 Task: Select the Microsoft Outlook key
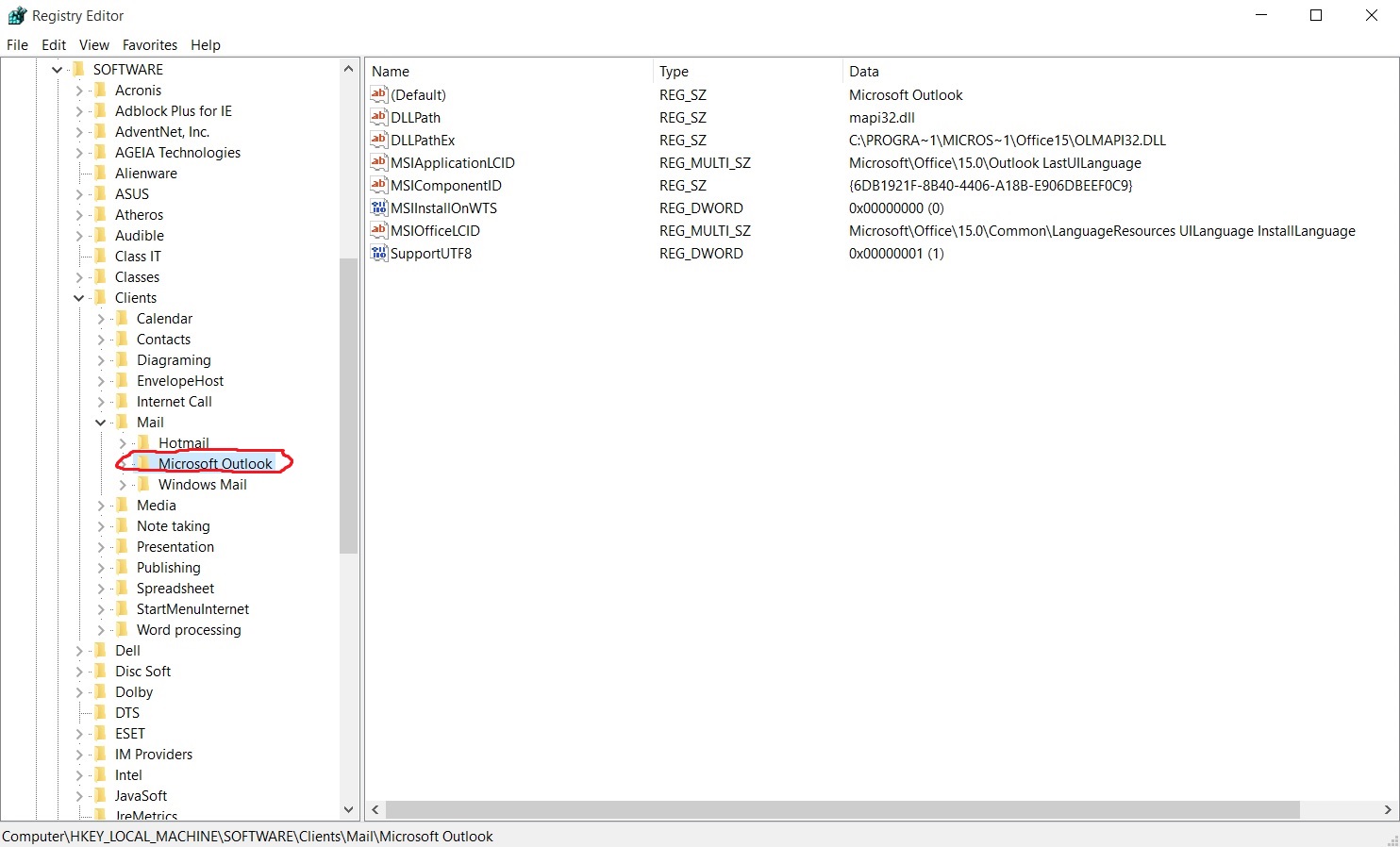pyautogui.click(x=215, y=463)
